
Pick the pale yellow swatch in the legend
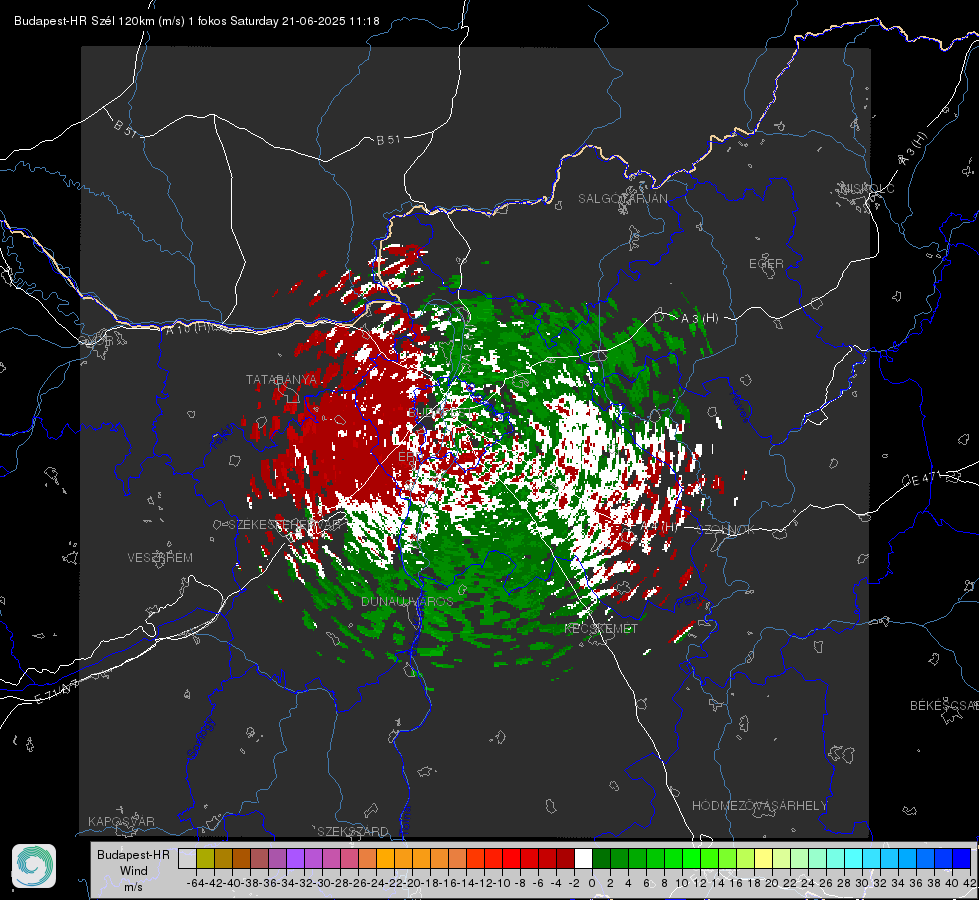pyautogui.click(x=764, y=858)
